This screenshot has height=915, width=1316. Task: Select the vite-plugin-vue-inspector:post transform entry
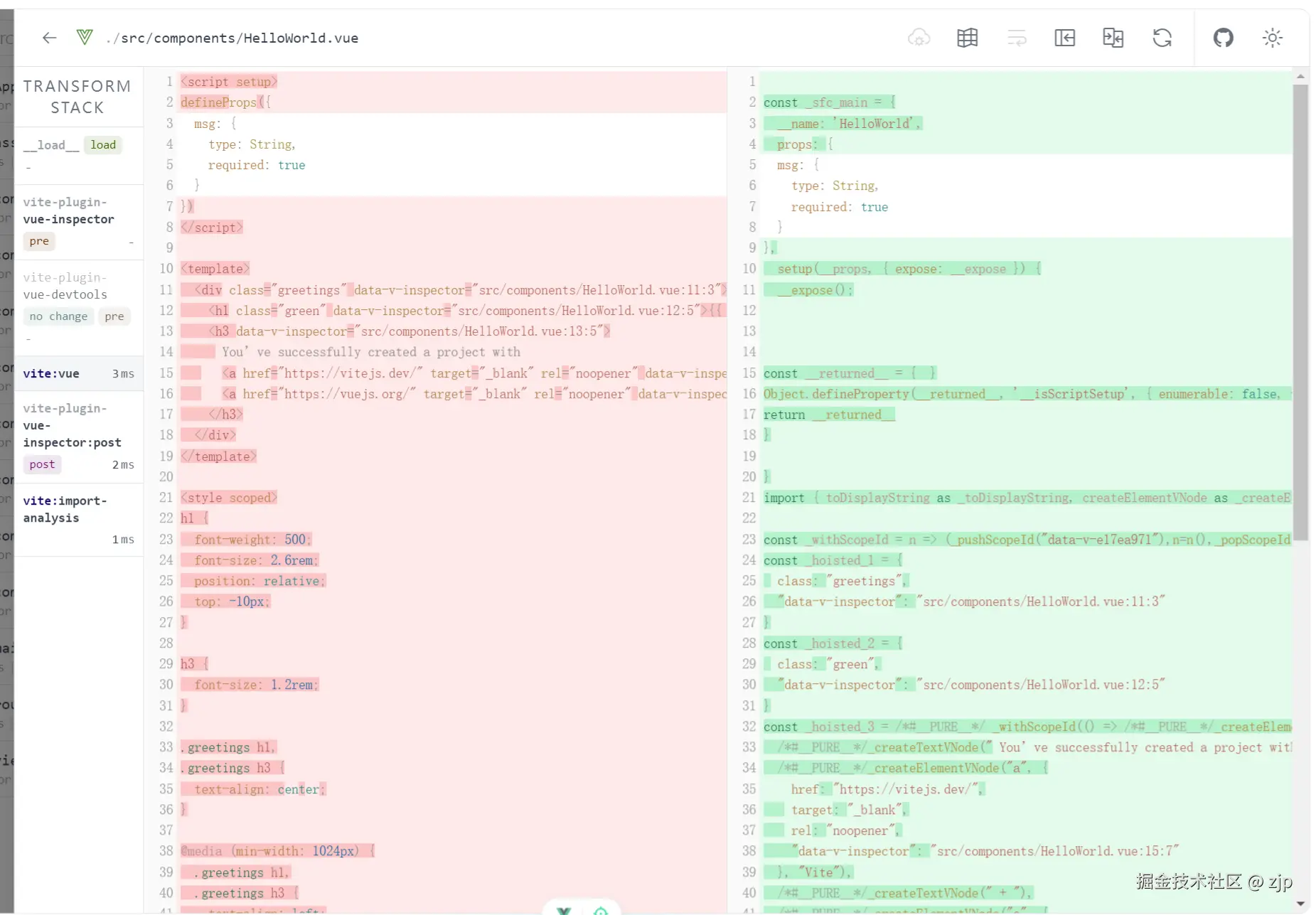point(79,437)
